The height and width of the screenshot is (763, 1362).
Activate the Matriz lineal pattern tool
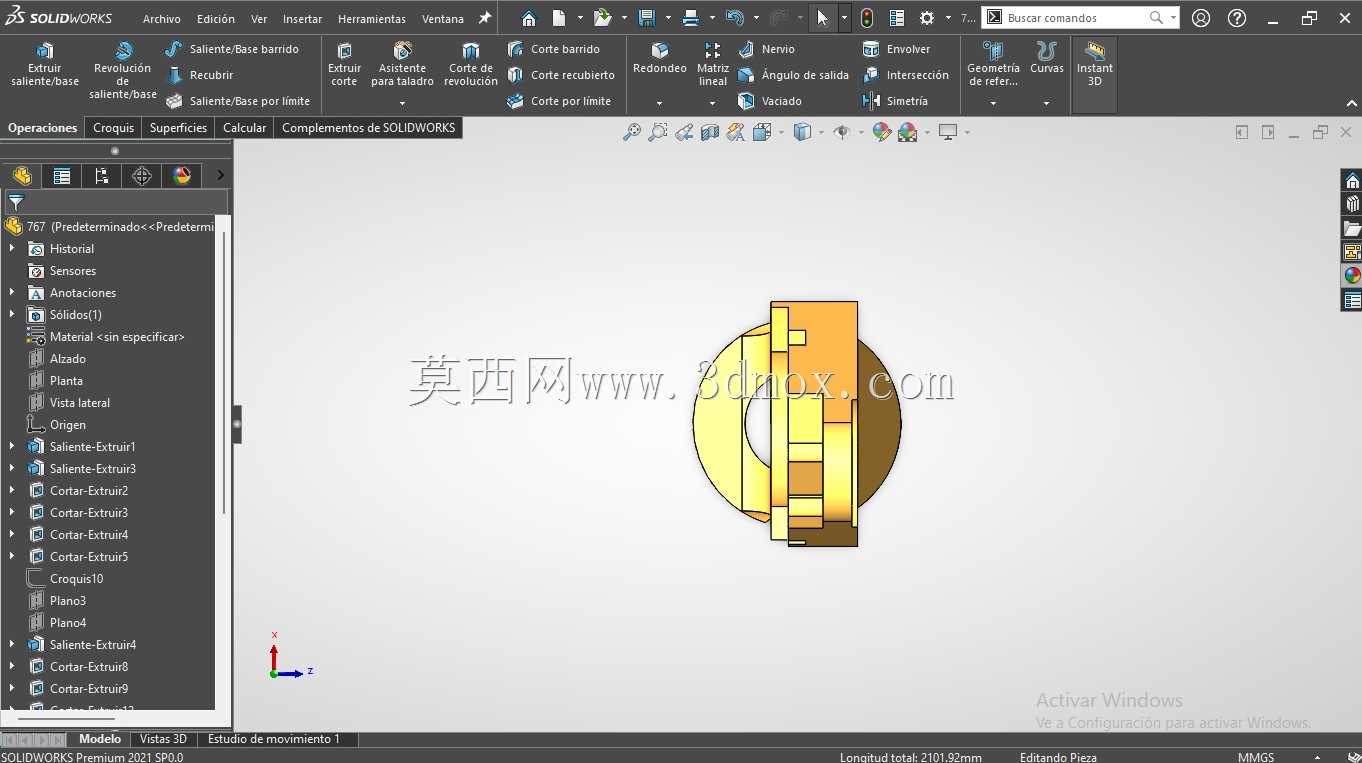[713, 65]
